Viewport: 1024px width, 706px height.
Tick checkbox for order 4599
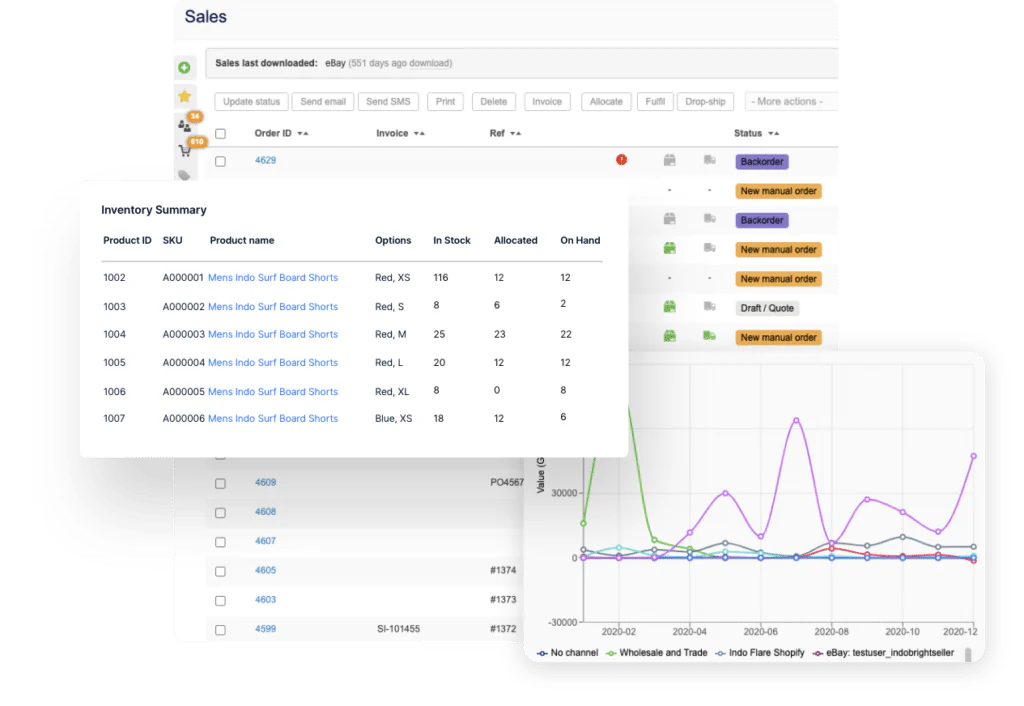click(221, 630)
